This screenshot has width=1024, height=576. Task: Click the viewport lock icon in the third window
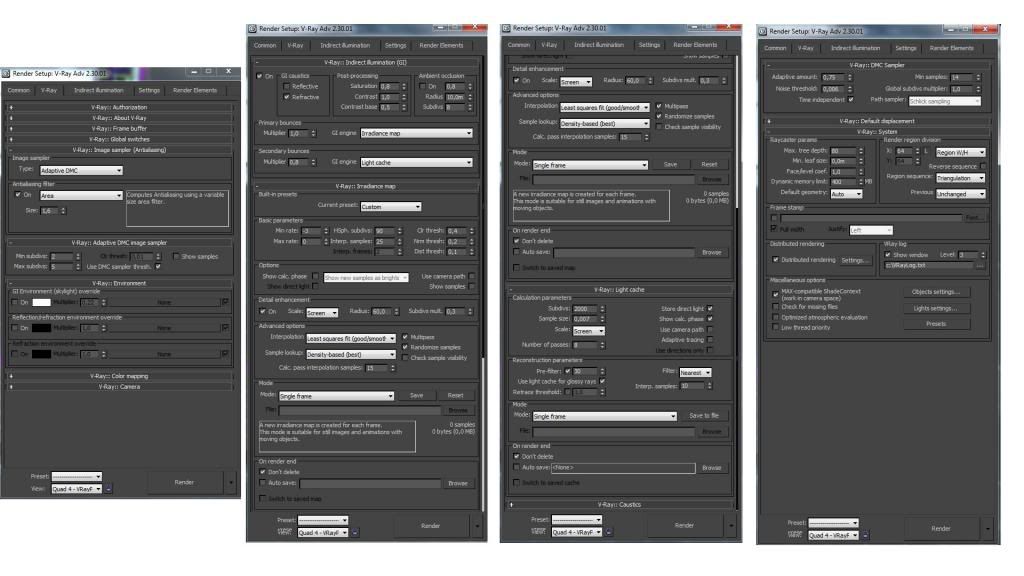pyautogui.click(x=609, y=532)
